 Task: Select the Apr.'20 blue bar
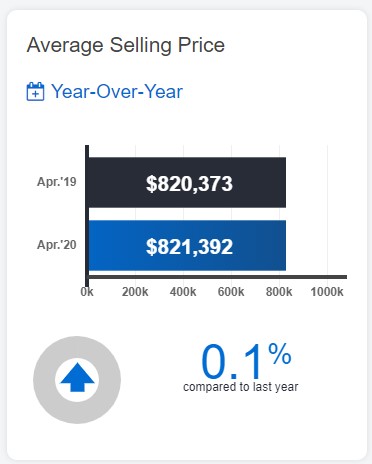[187, 245]
